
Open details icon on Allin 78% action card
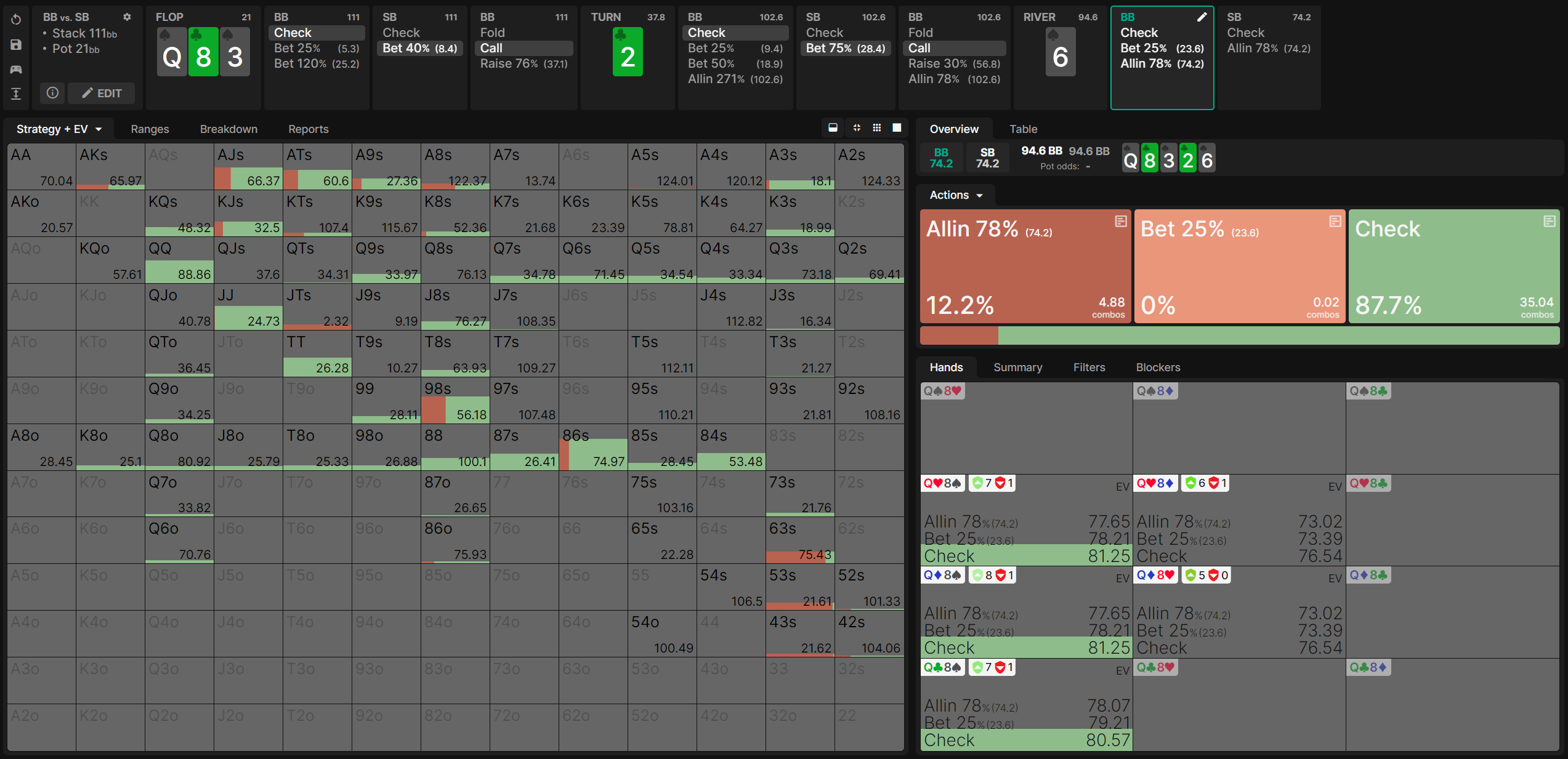pyautogui.click(x=1120, y=221)
